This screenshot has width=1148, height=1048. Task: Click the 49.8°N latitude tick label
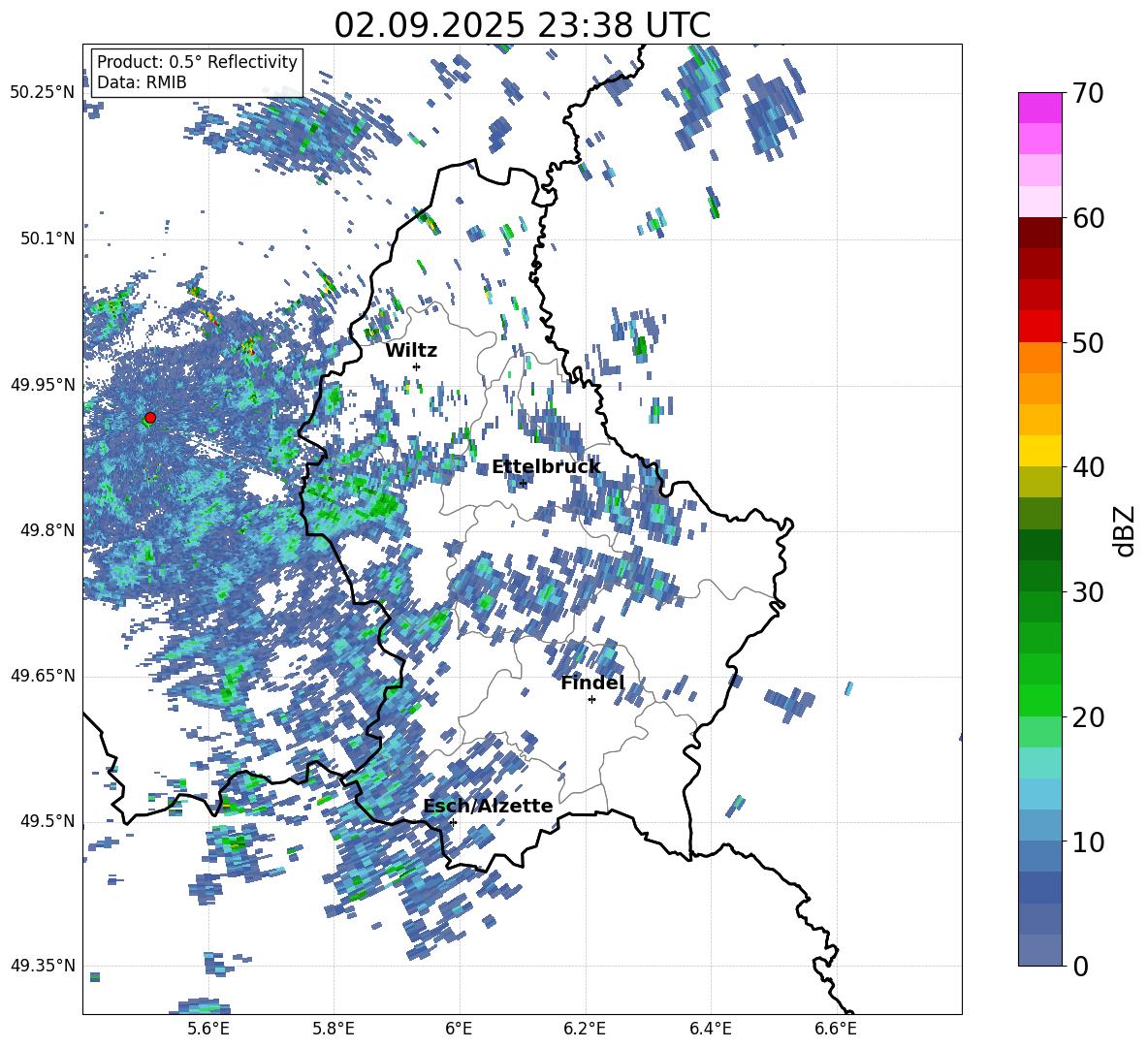tap(47, 530)
